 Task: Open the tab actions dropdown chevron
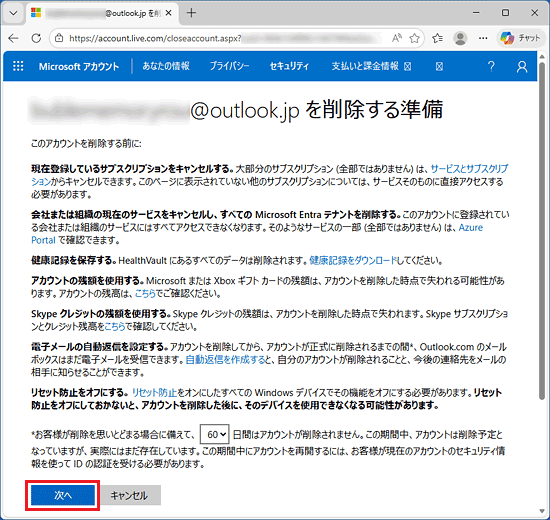click(13, 13)
